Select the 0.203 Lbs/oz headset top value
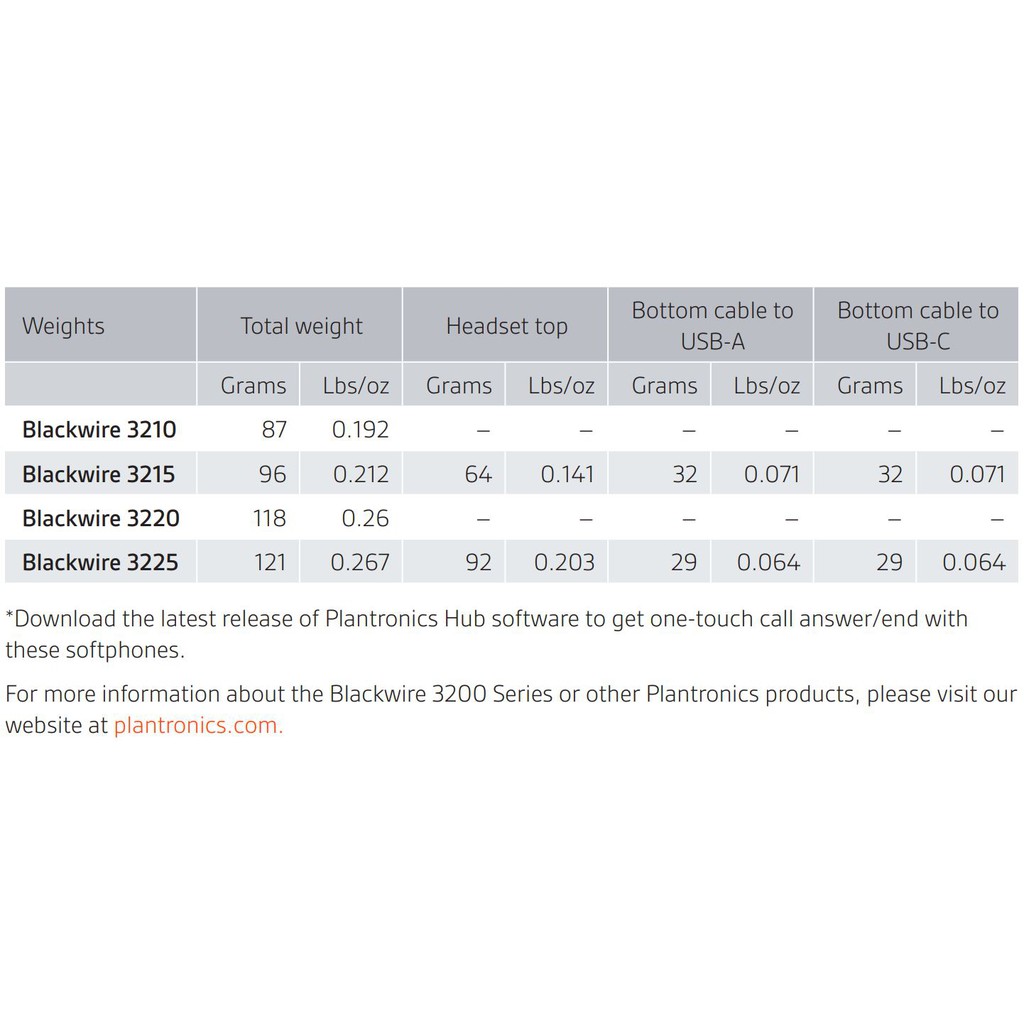 564,562
